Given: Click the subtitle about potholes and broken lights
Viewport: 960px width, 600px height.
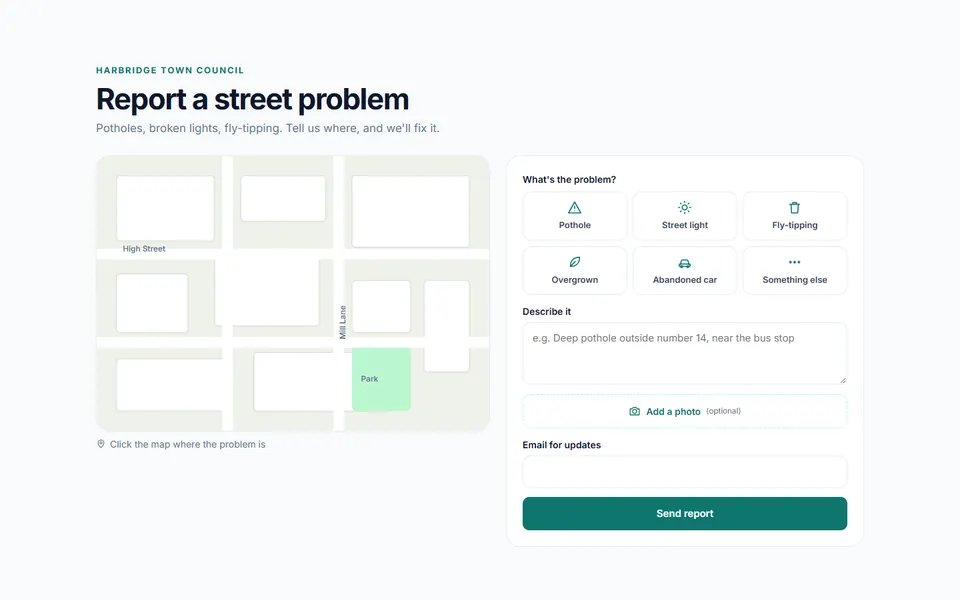Looking at the screenshot, I should click(x=268, y=129).
